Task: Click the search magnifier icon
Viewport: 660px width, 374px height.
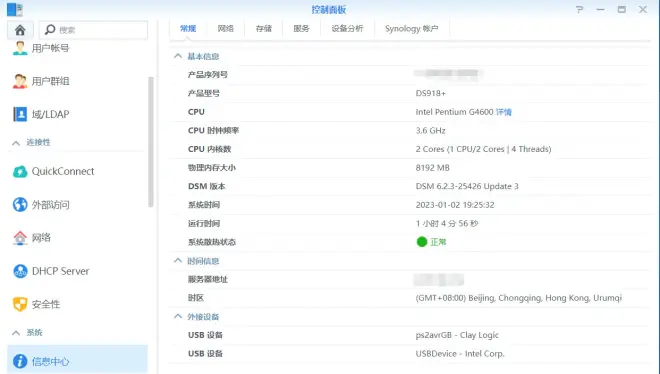Action: point(50,29)
